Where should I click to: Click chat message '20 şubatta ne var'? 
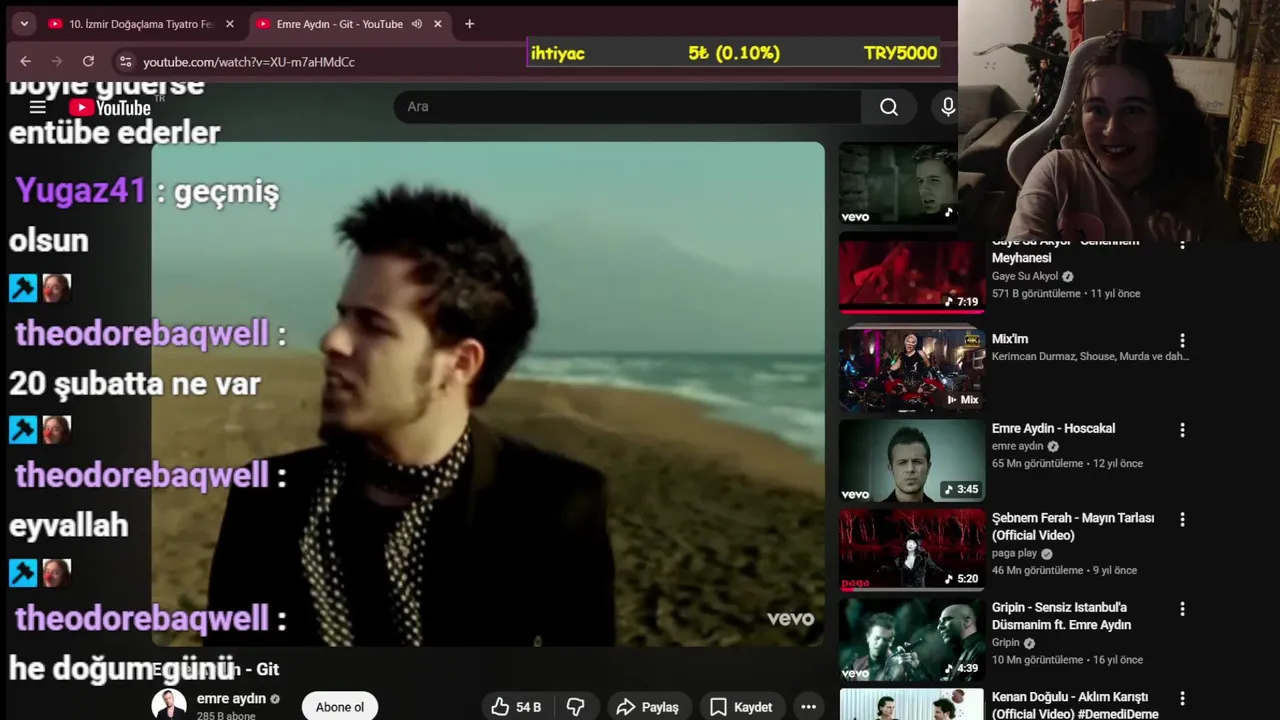[135, 384]
